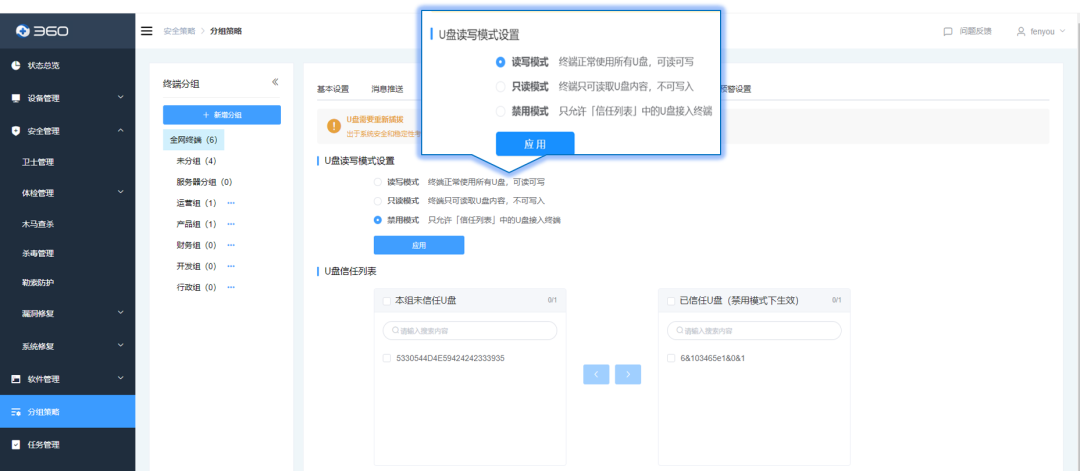Image resolution: width=1080 pixels, height=471 pixels.
Task: Click the 360 logo
Action: (43, 31)
